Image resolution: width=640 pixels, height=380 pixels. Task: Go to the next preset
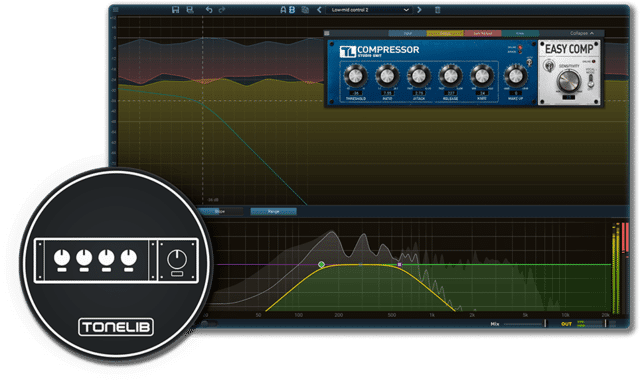[x=419, y=10]
